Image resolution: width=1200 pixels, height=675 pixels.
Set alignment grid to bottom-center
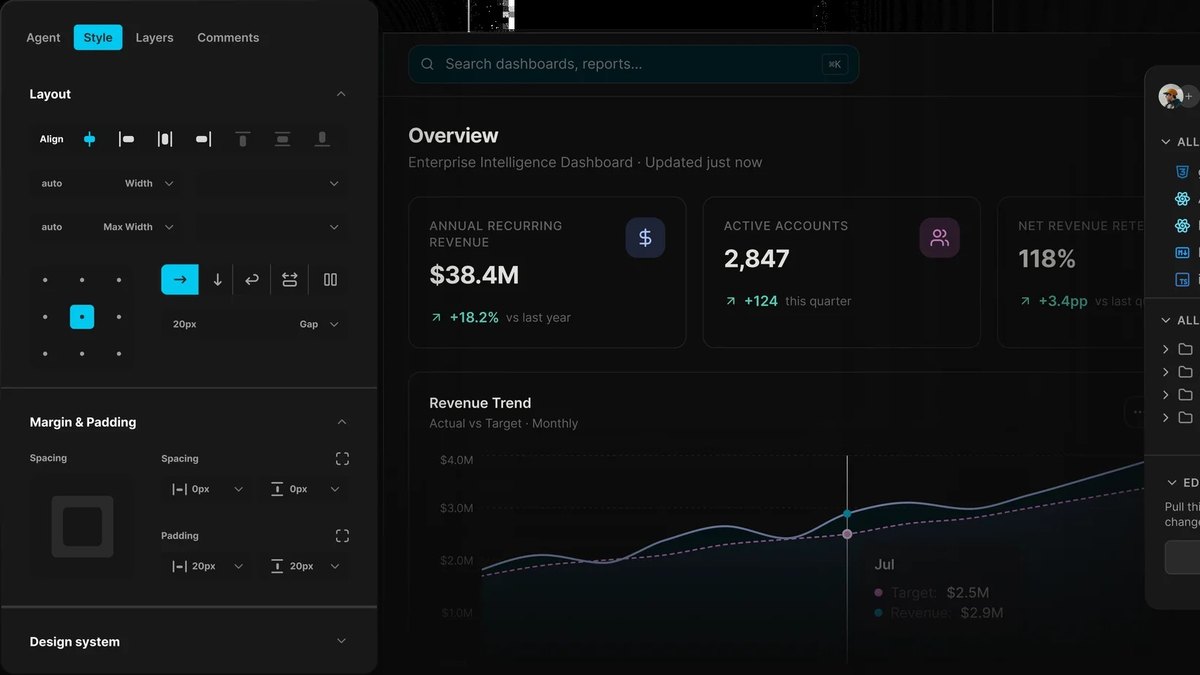(x=82, y=354)
